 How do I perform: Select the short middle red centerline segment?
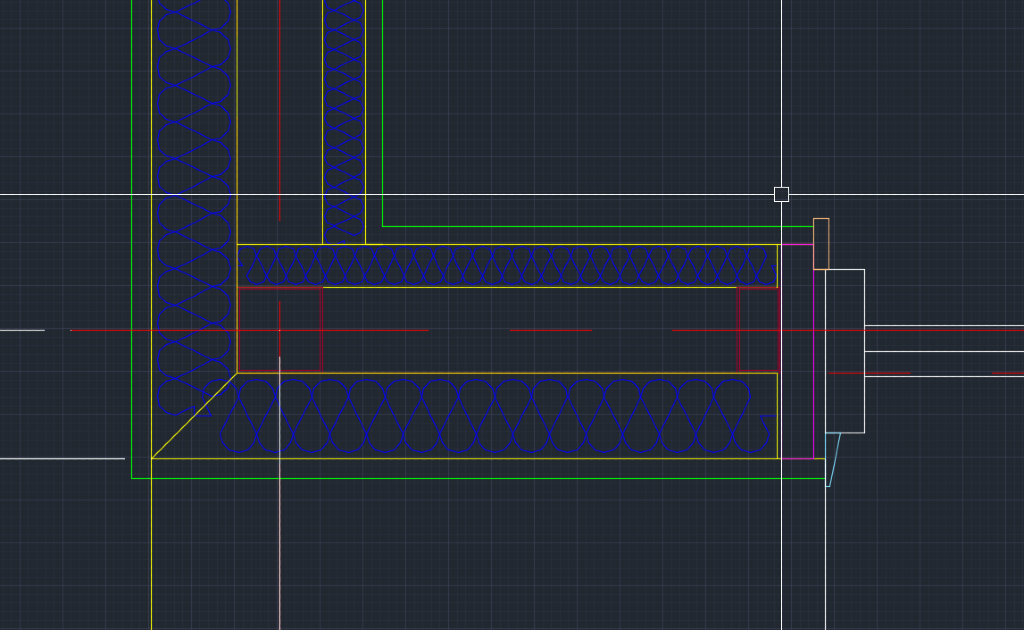pyautogui.click(x=550, y=330)
